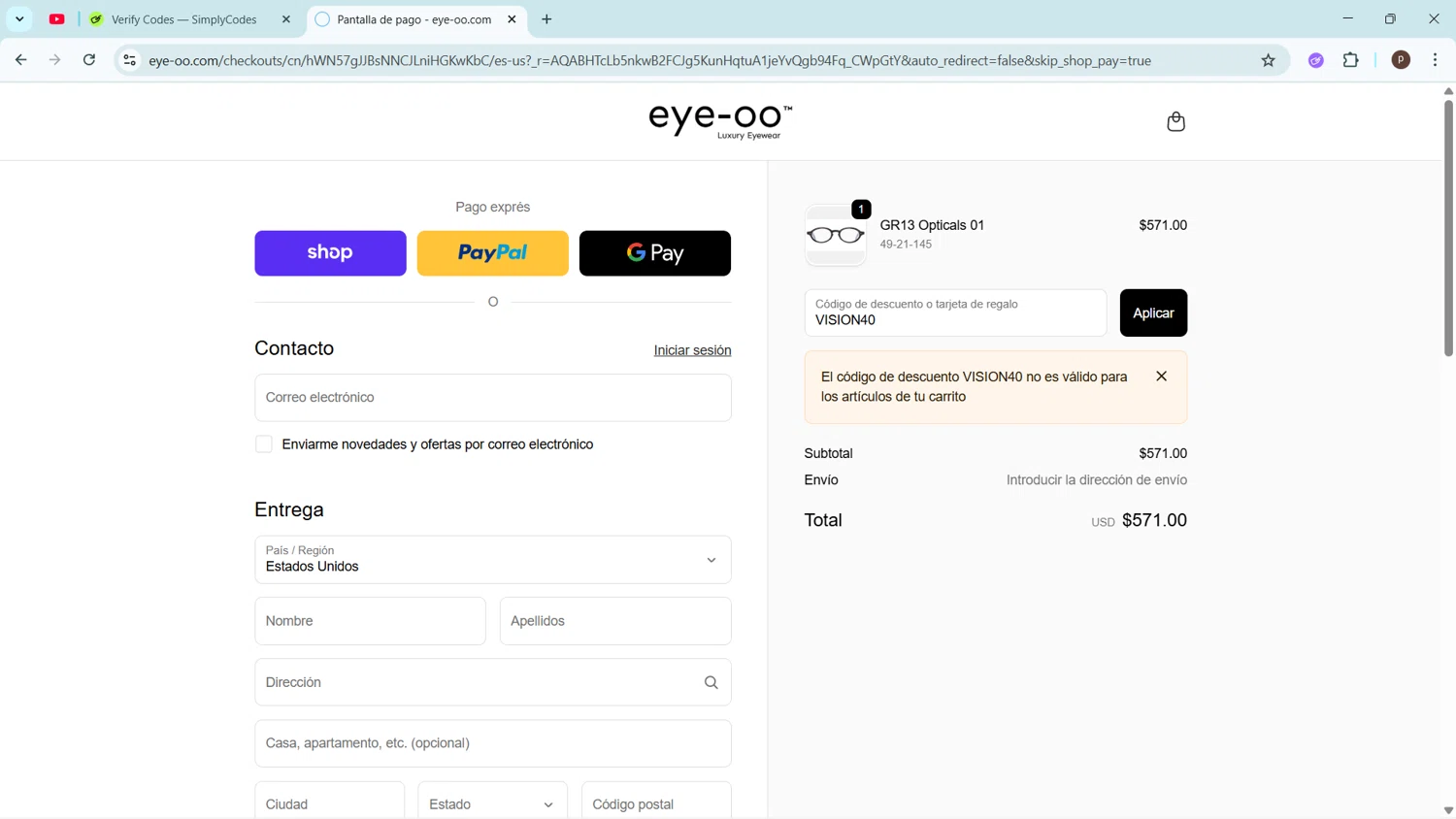Close the Verify Codes tab
This screenshot has width=1456, height=819.
pos(286,19)
